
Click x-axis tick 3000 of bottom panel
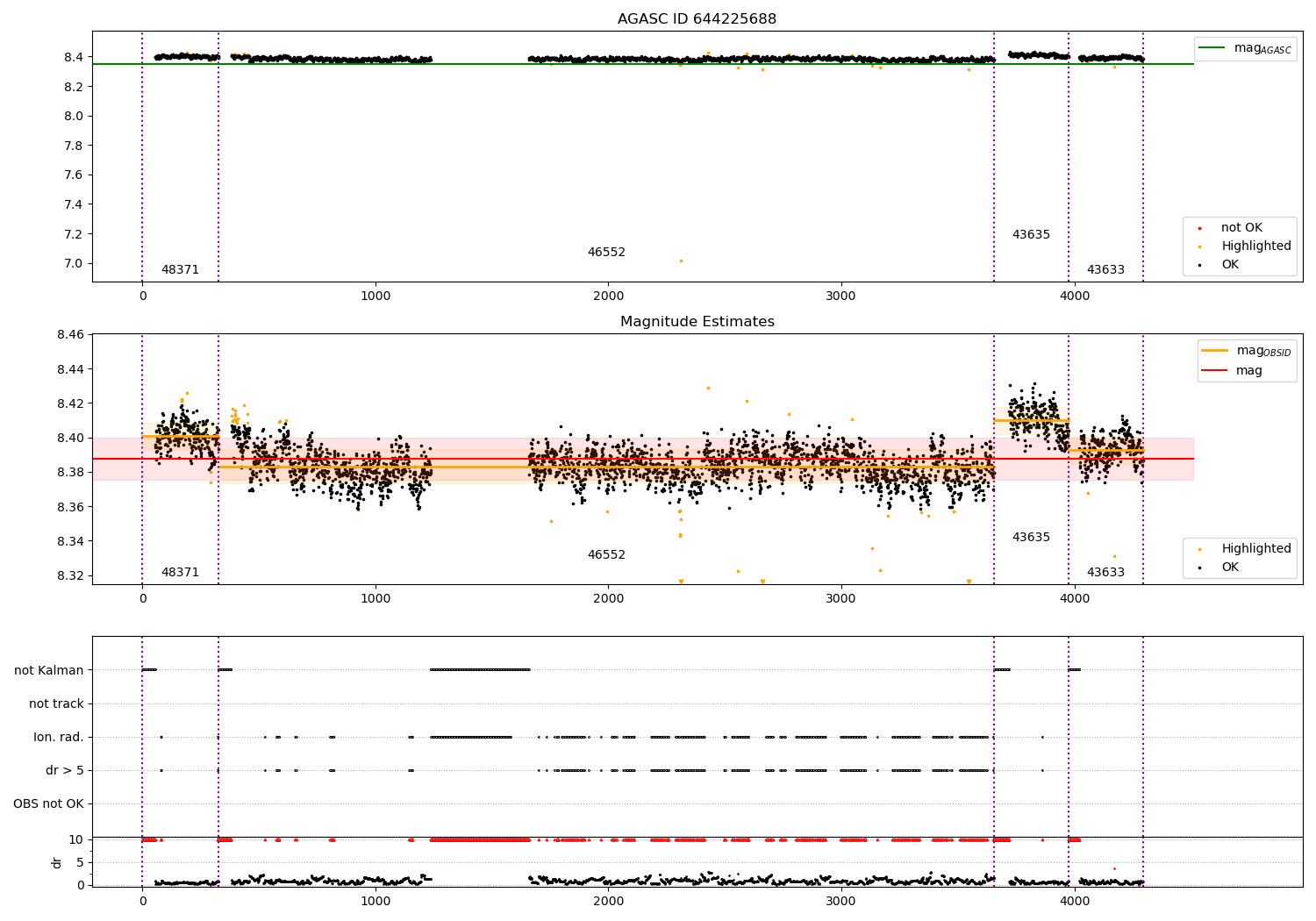(841, 901)
